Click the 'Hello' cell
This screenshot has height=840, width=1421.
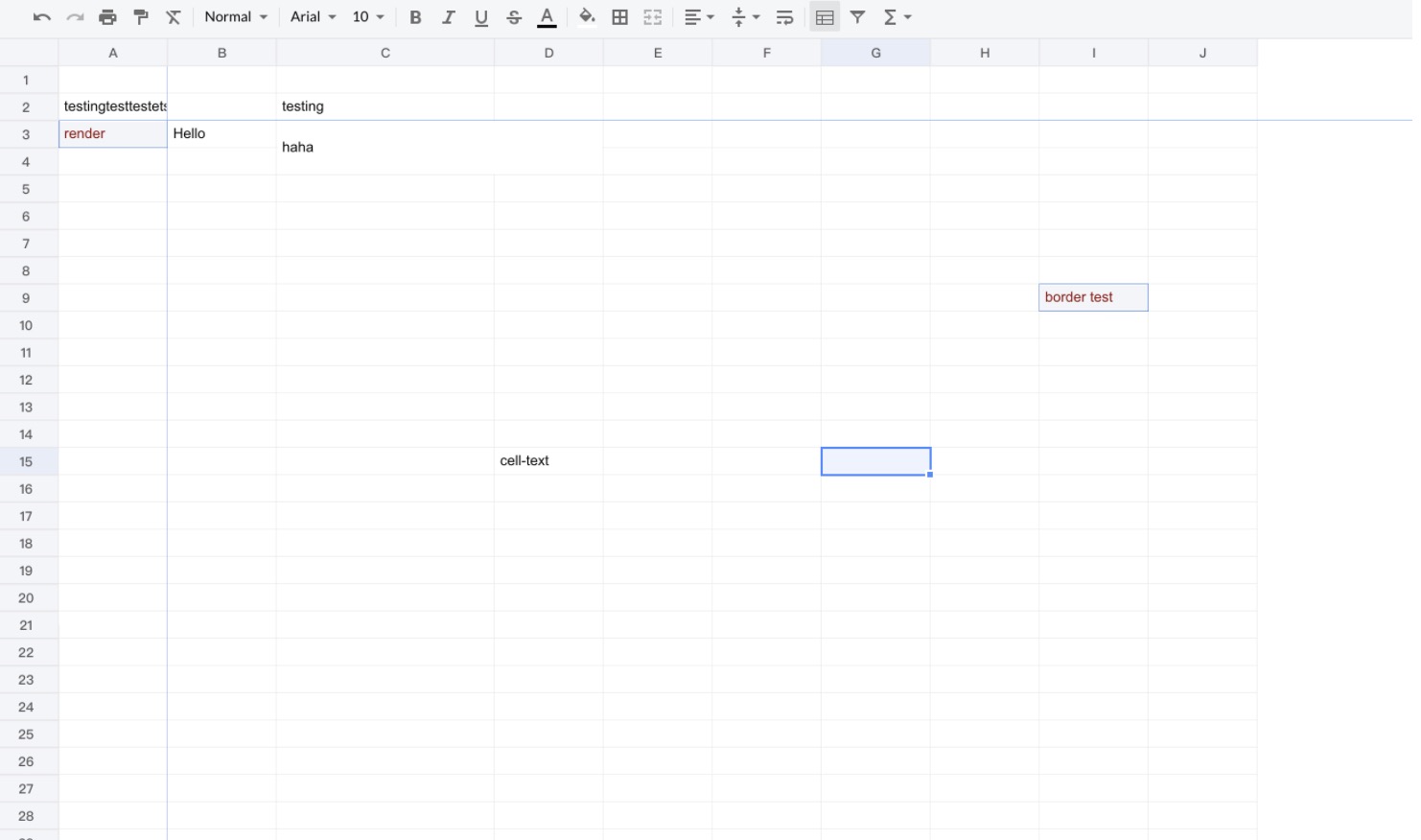pos(221,134)
